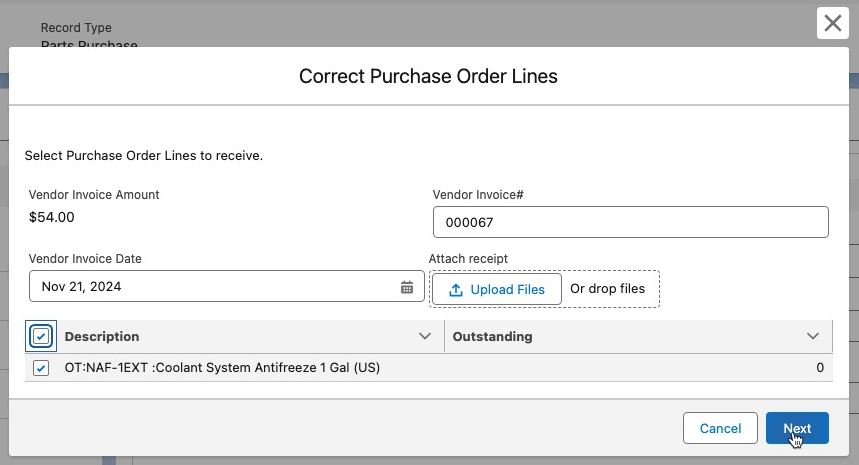Image resolution: width=859 pixels, height=465 pixels.
Task: Click the $54.00 Vendor Invoice Amount value
Action: click(x=51, y=217)
